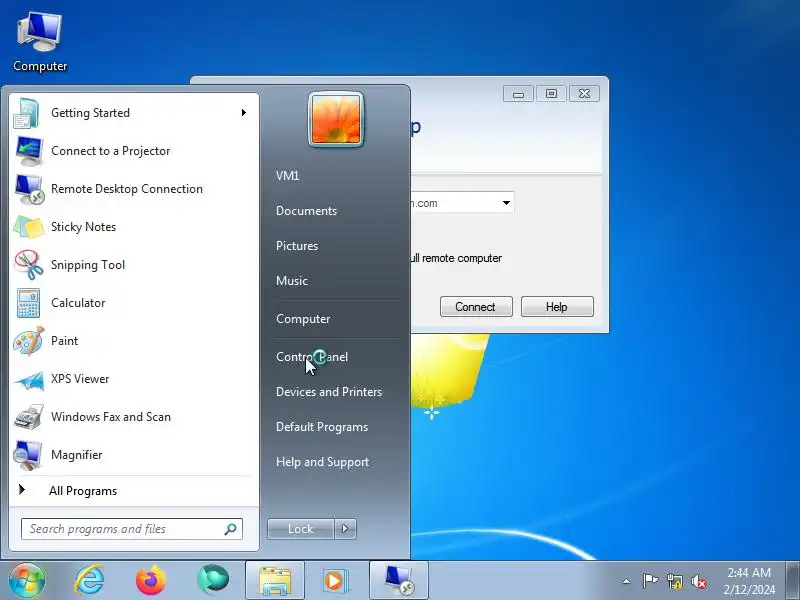Screen dimensions: 800x600
Task: Open Devices and Printers
Action: (329, 392)
